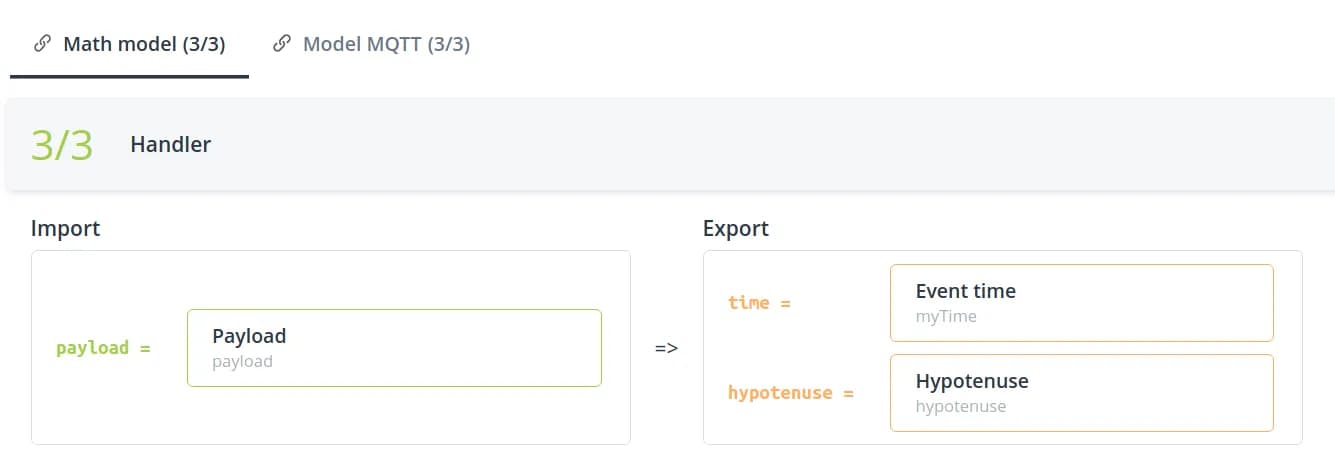Click the Export section heading
The image size is (1335, 461).
736,228
